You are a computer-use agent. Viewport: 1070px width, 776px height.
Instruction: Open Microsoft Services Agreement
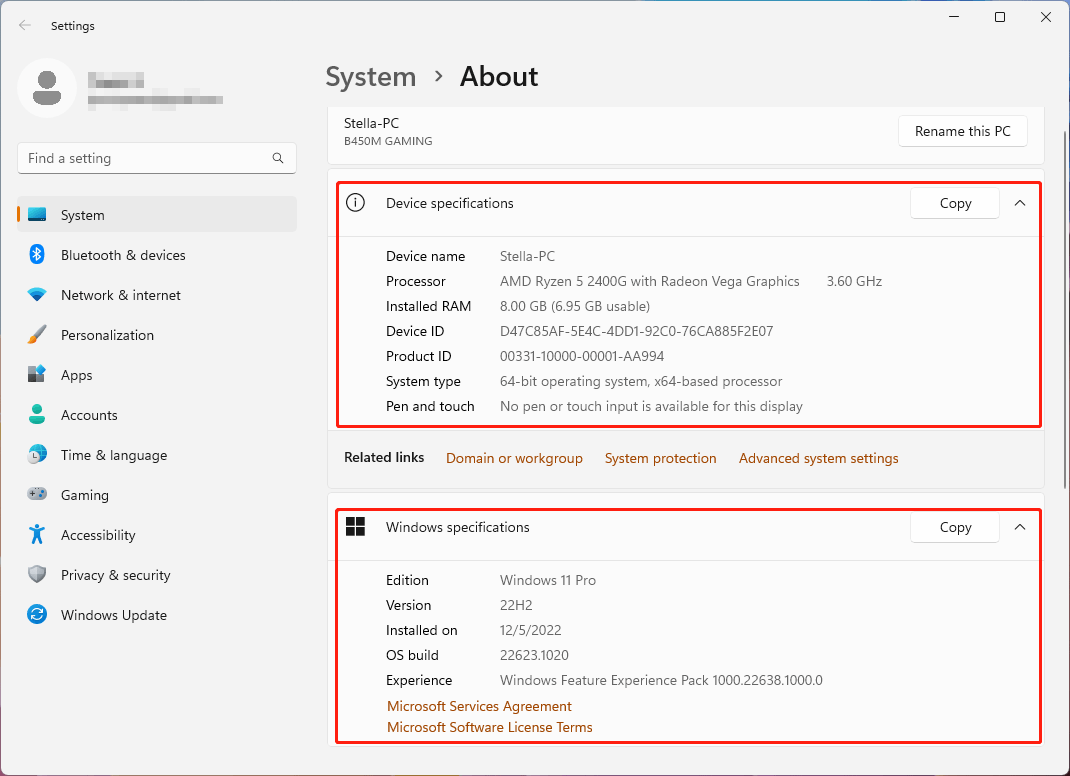tap(479, 706)
